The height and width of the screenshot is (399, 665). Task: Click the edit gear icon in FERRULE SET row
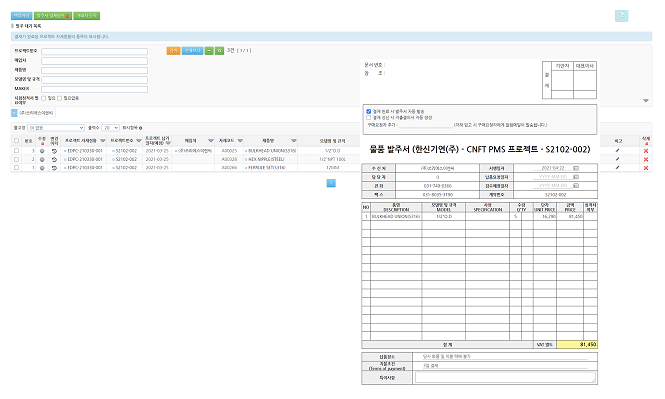42,168
